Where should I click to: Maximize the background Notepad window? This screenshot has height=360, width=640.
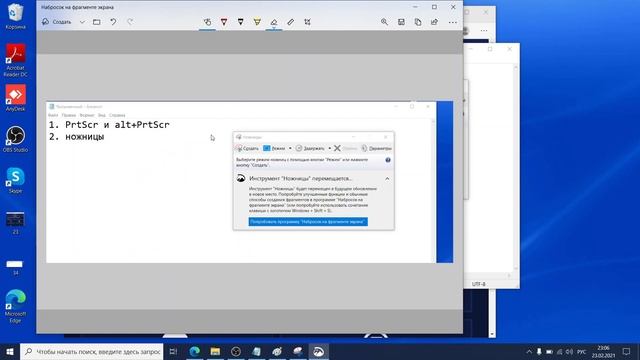coord(490,49)
